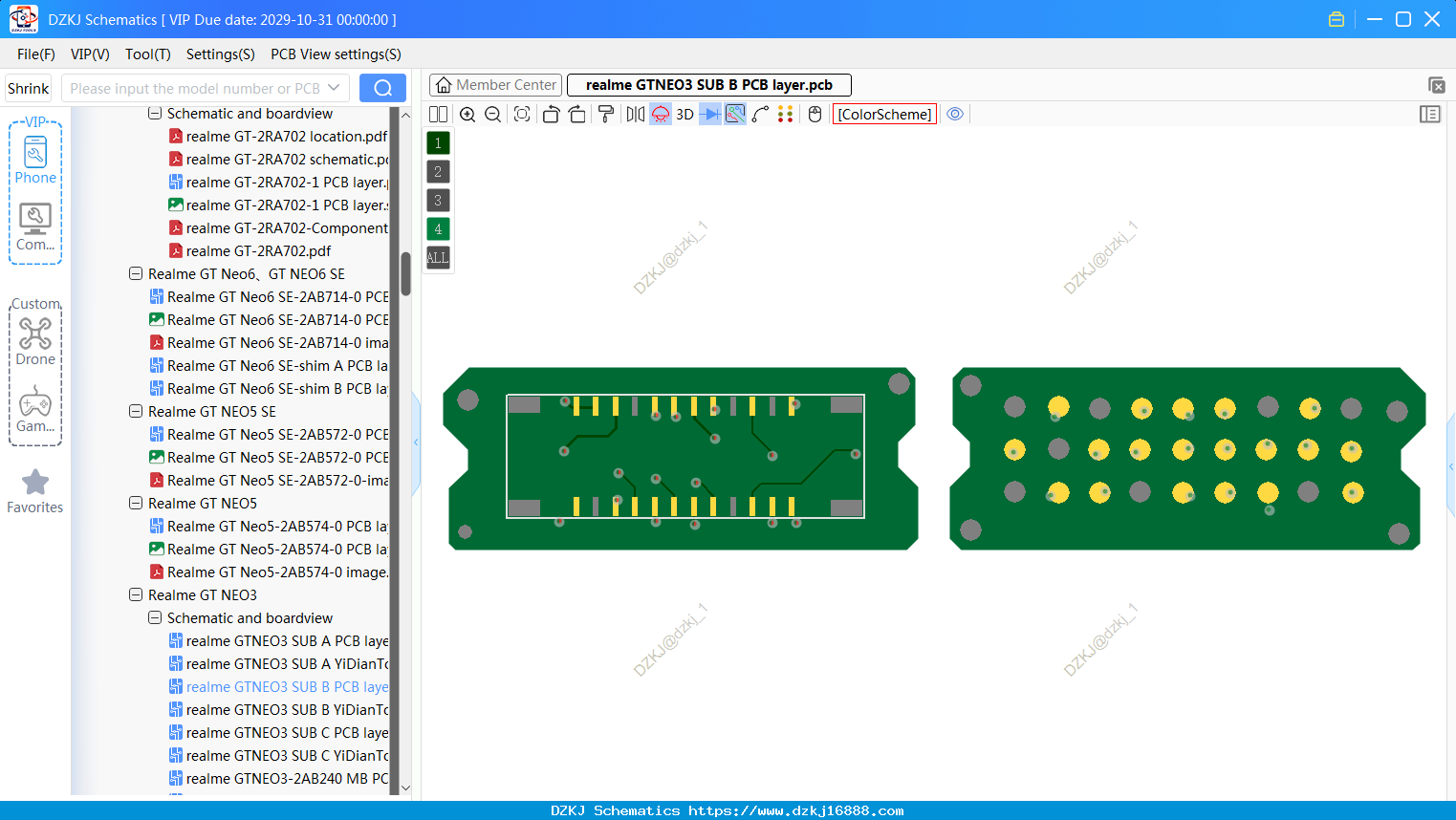Open the DZKJ website link in status bar
The image size is (1456, 820).
click(795, 810)
